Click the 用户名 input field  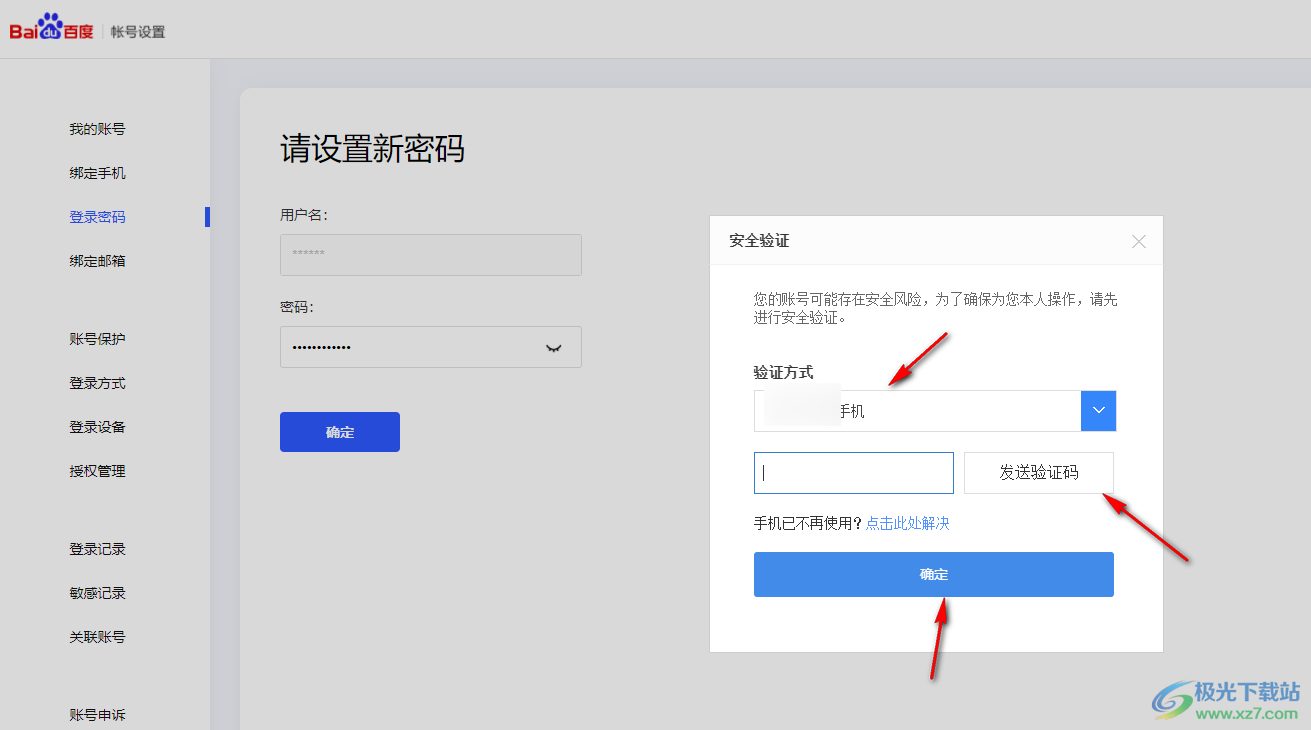[x=431, y=255]
